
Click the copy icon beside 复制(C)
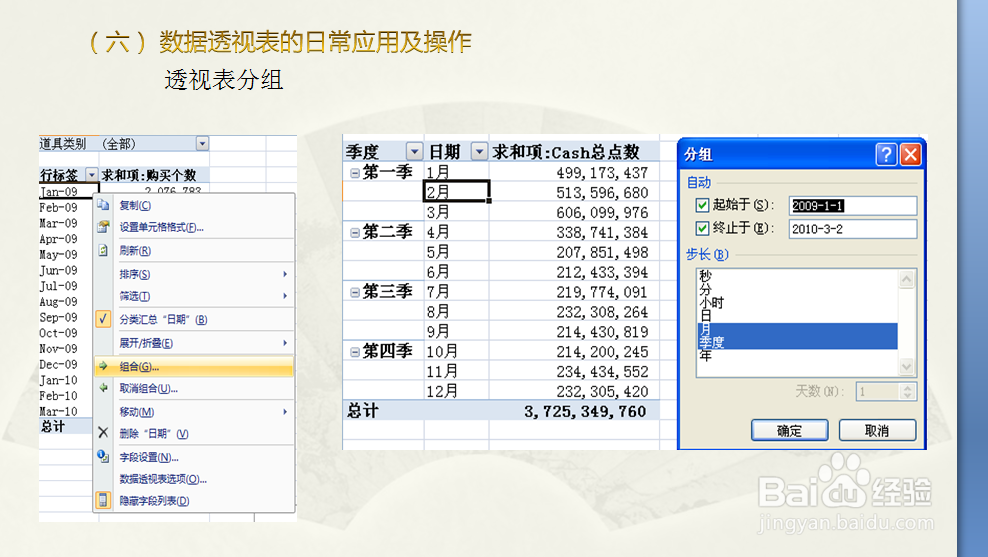[103, 205]
